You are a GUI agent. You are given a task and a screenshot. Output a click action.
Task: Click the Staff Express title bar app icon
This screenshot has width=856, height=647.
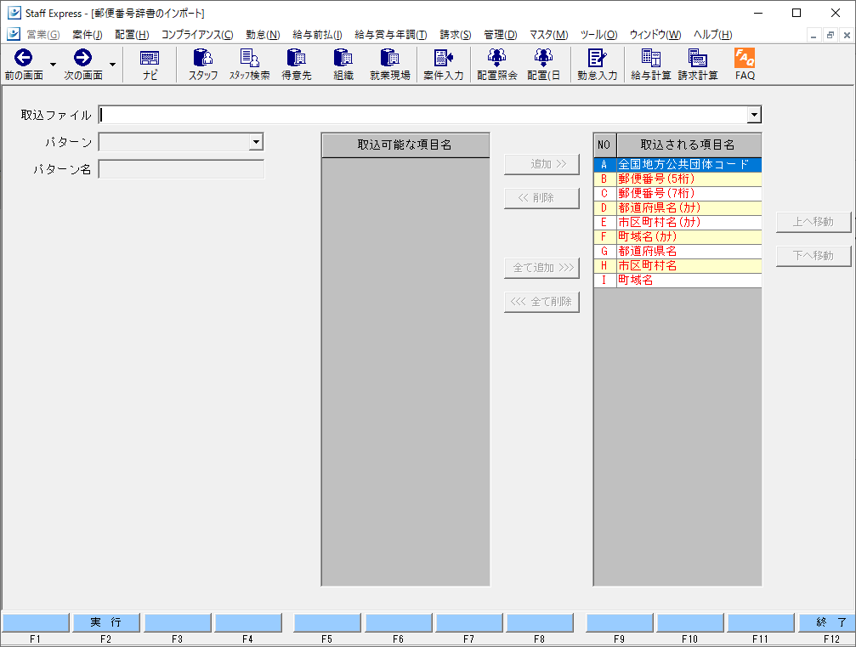pos(14,13)
